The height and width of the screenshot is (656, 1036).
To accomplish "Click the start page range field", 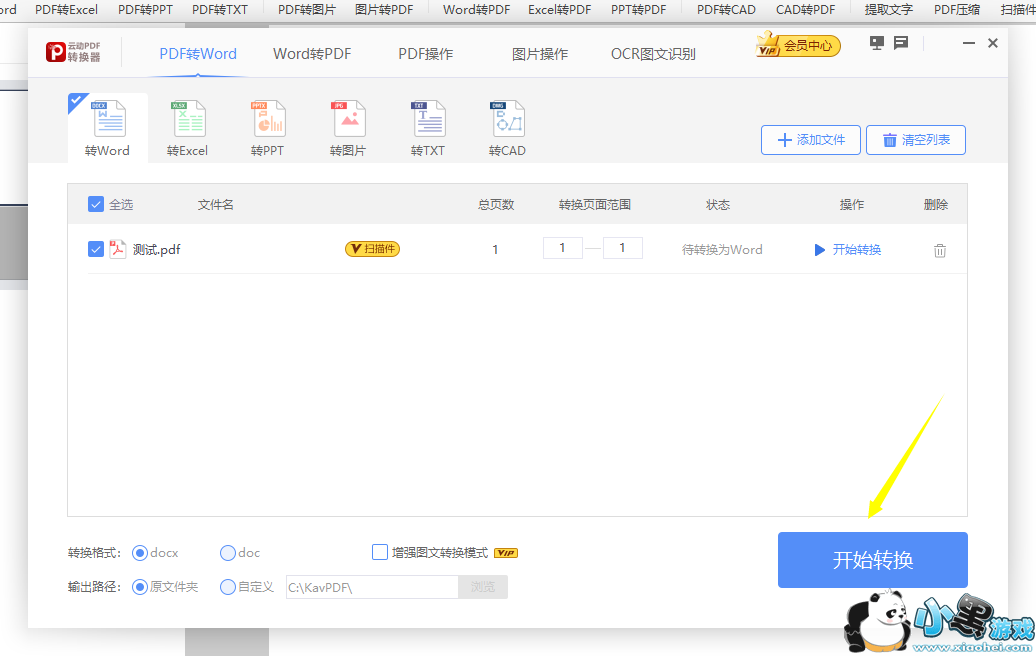I will [563, 248].
